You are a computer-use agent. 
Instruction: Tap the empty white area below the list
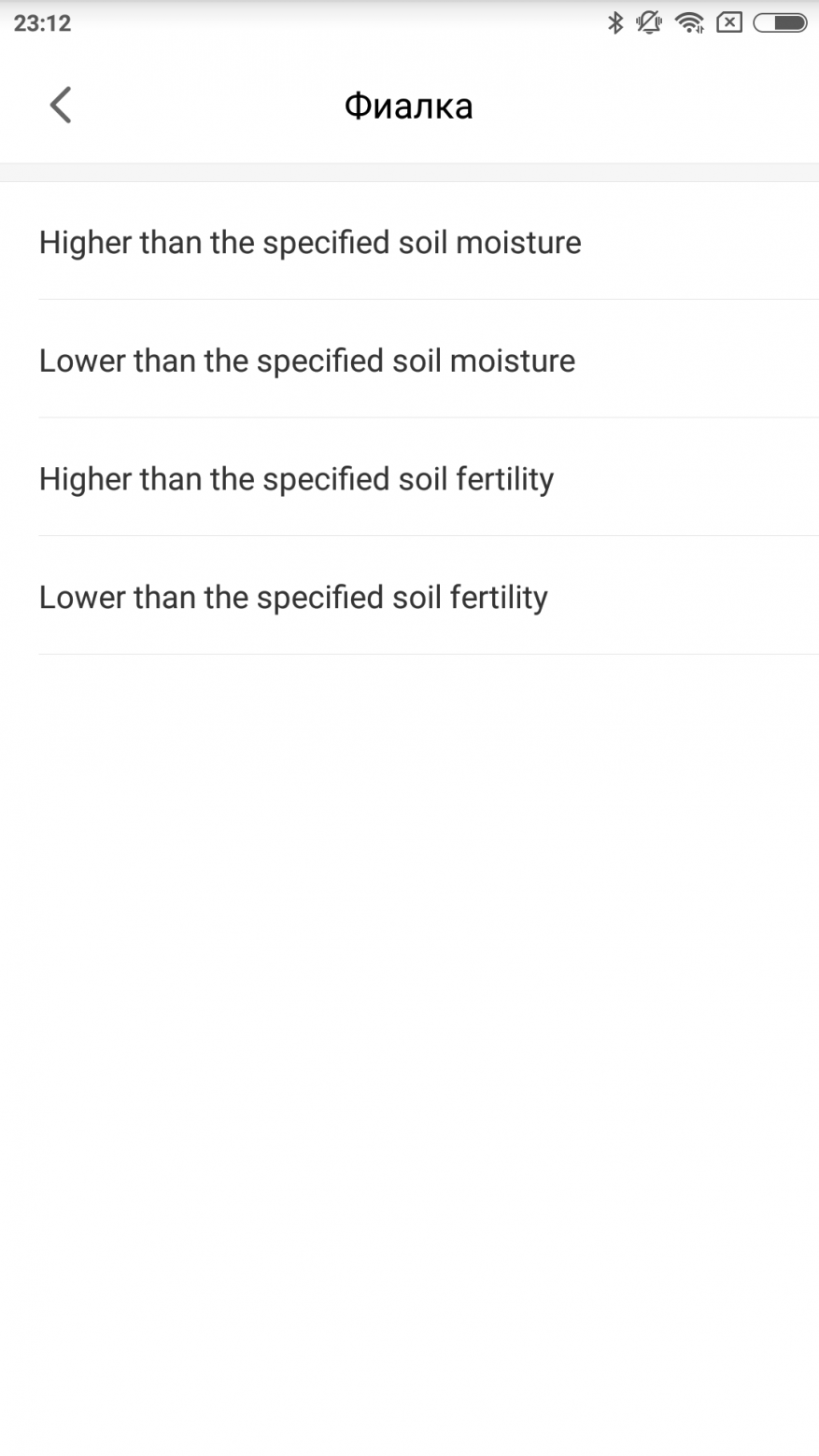[409, 1027]
